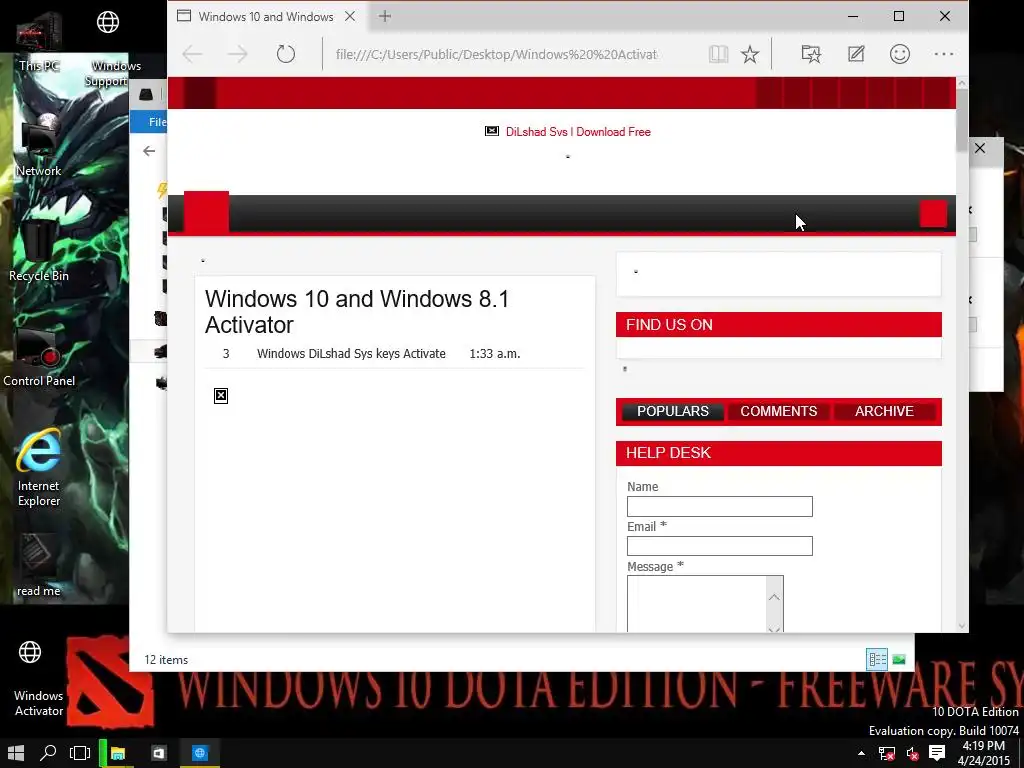Open Store app on taskbar
1024x768 pixels.
pos(159,753)
